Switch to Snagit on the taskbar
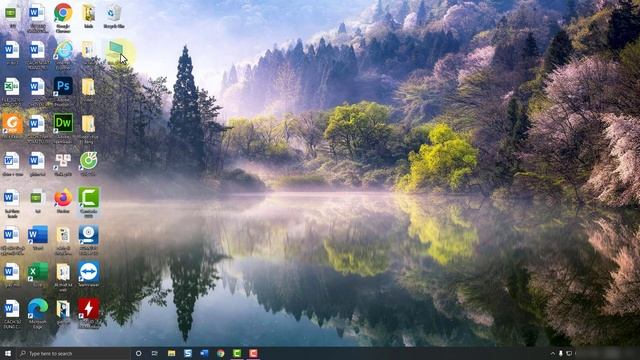The image size is (640, 360). click(188, 353)
